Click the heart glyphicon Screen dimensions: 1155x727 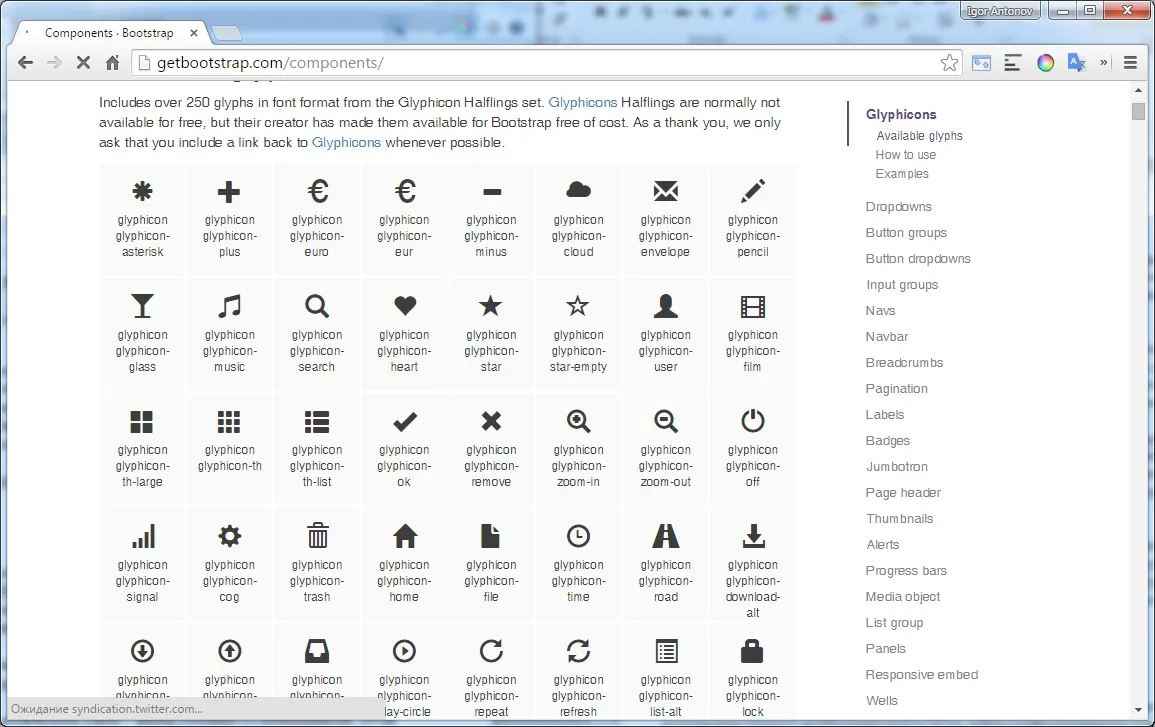tap(404, 306)
